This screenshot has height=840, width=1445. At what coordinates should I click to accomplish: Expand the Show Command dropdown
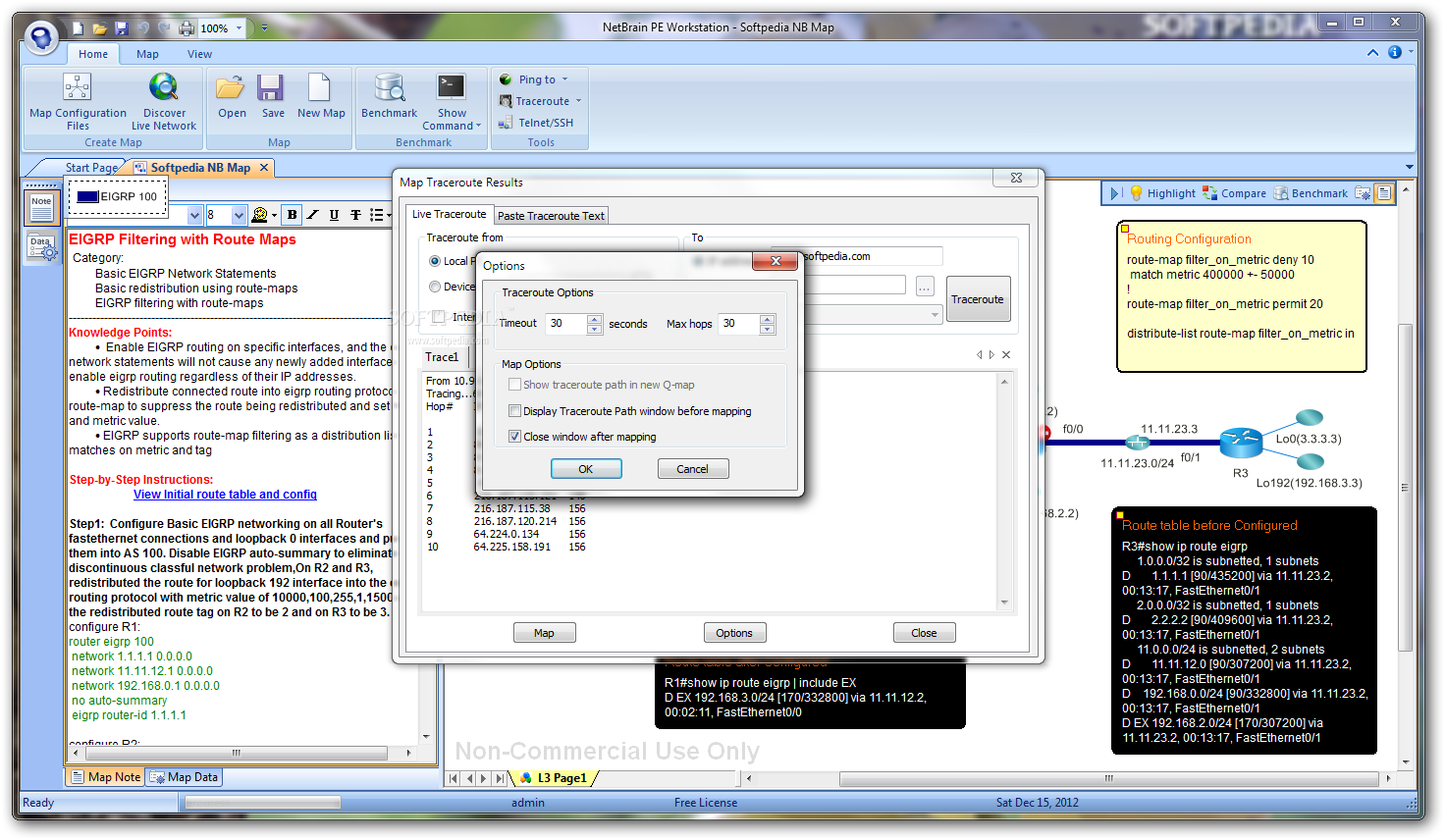click(x=478, y=126)
